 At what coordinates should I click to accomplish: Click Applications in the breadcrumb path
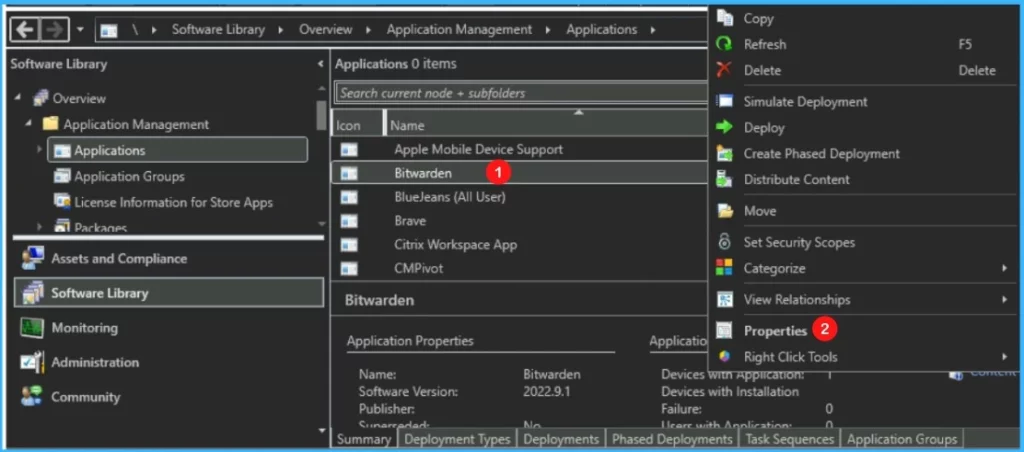point(601,29)
